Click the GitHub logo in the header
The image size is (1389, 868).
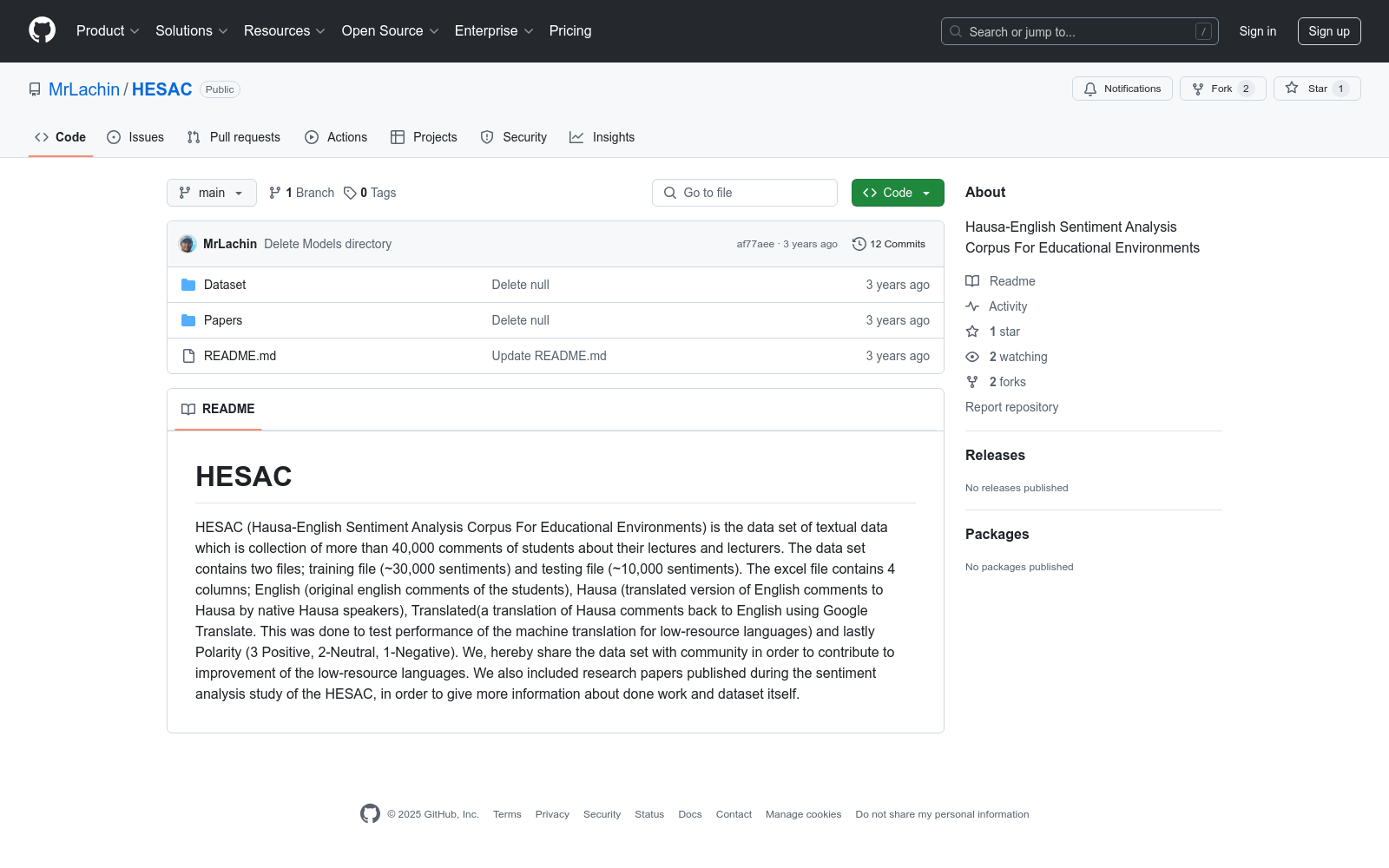[42, 30]
